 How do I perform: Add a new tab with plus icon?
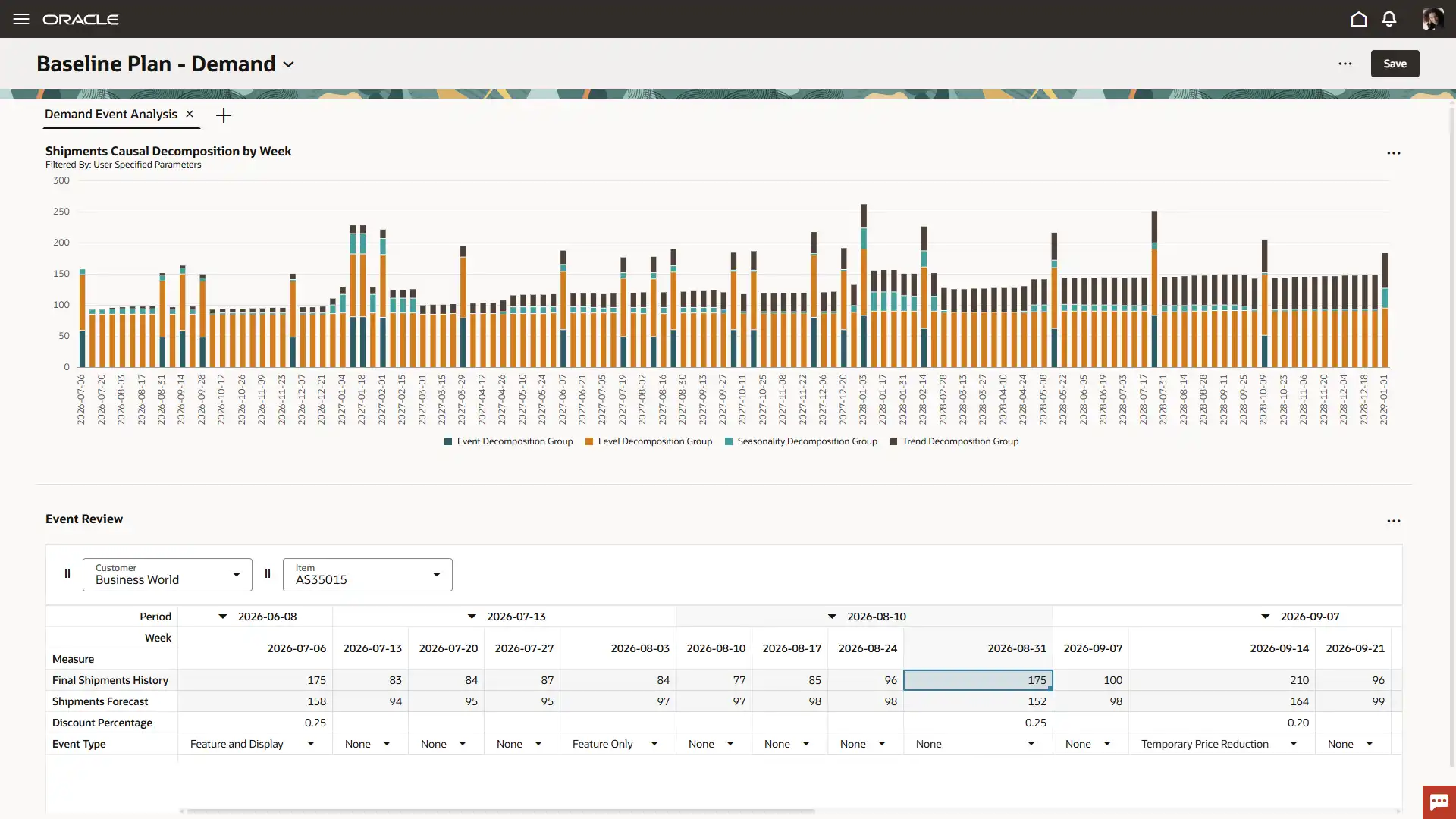click(224, 115)
